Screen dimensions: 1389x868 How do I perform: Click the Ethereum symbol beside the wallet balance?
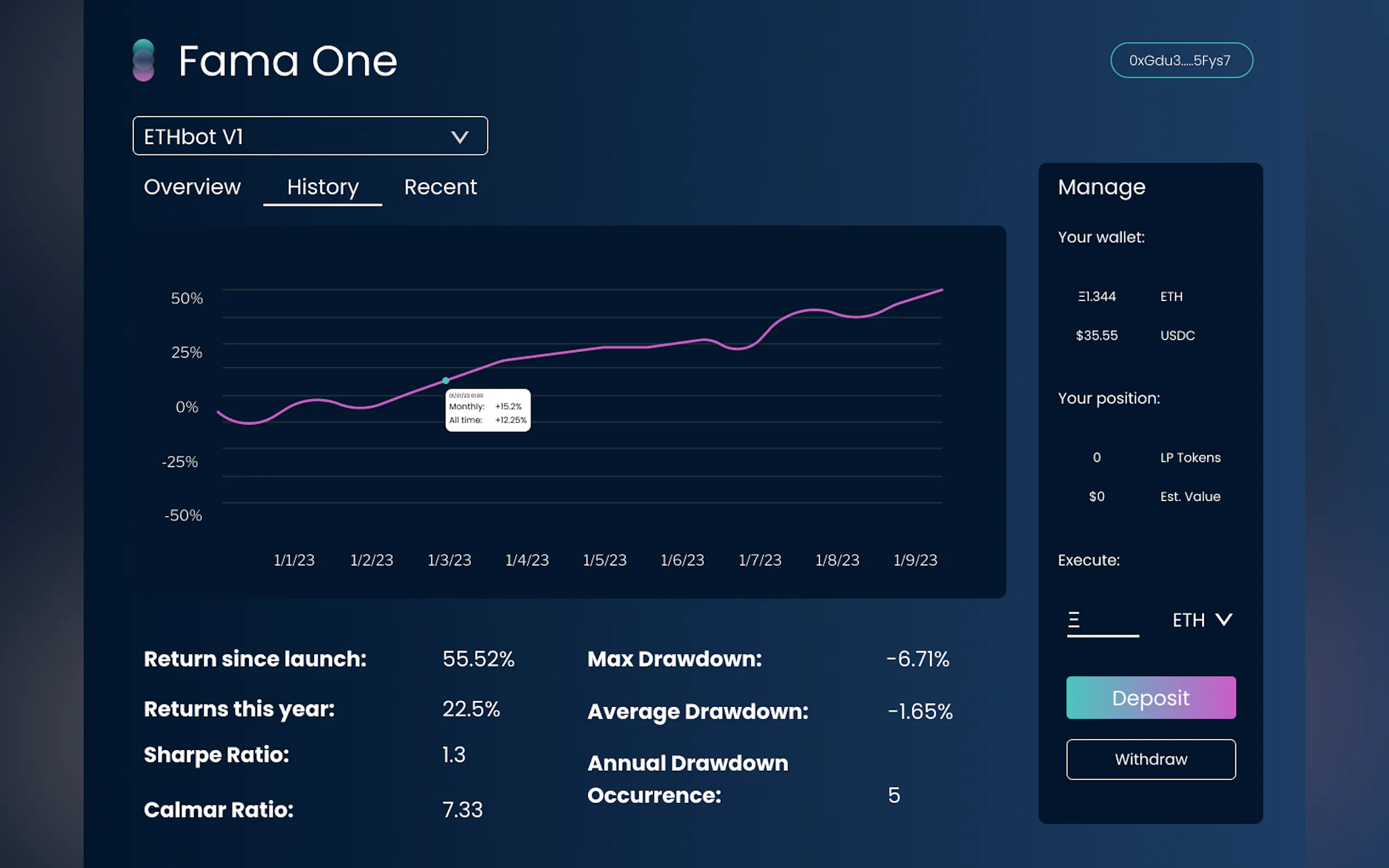[1081, 296]
